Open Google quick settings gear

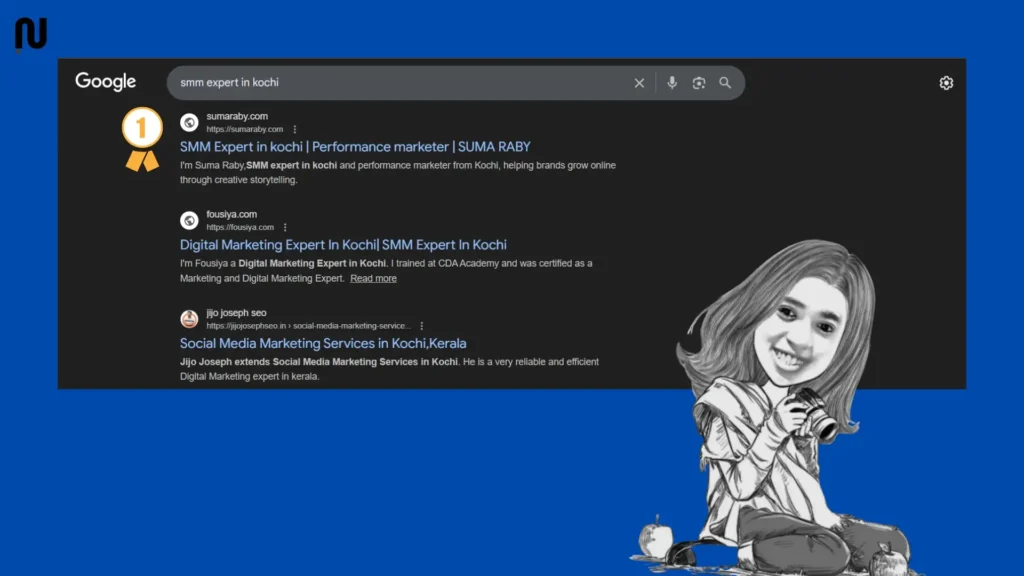946,83
